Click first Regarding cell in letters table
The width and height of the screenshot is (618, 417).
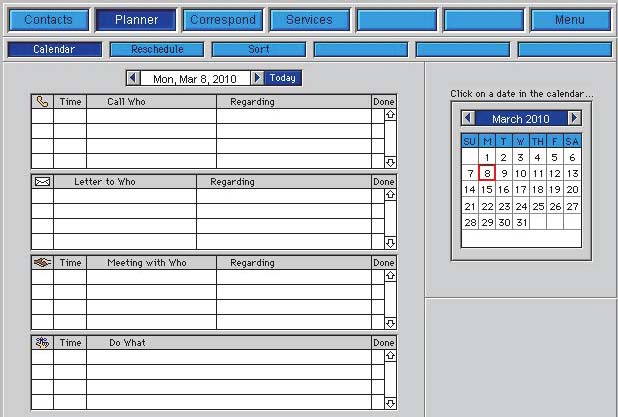[284, 196]
